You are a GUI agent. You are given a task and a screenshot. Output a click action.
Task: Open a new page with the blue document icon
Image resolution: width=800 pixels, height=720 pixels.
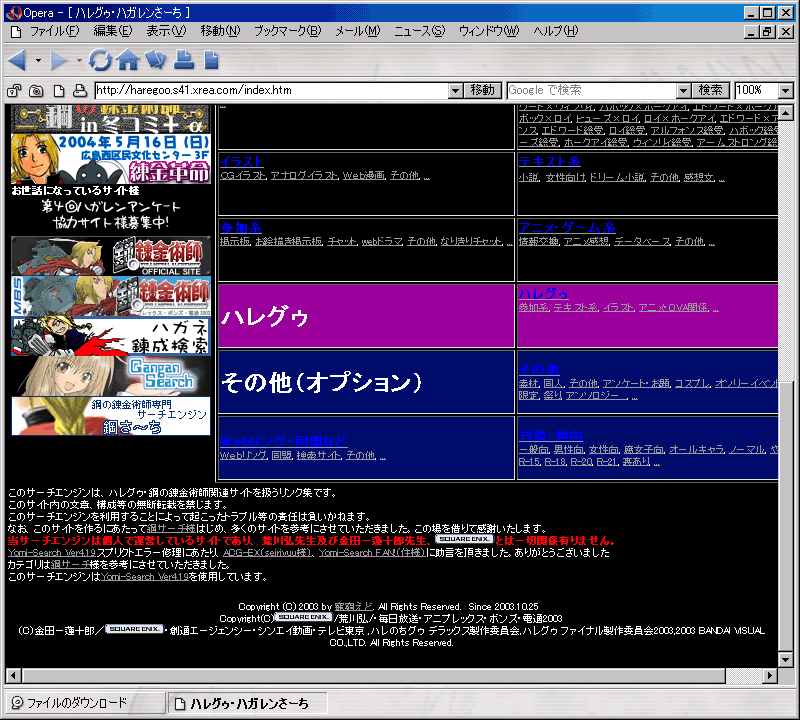click(211, 60)
